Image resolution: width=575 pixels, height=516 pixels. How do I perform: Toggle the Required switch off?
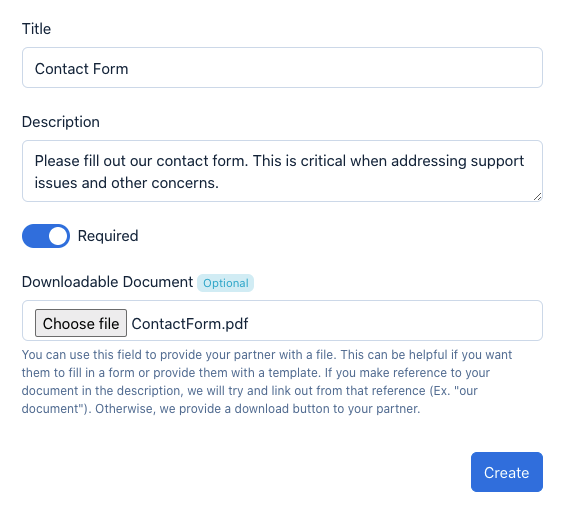pos(46,236)
